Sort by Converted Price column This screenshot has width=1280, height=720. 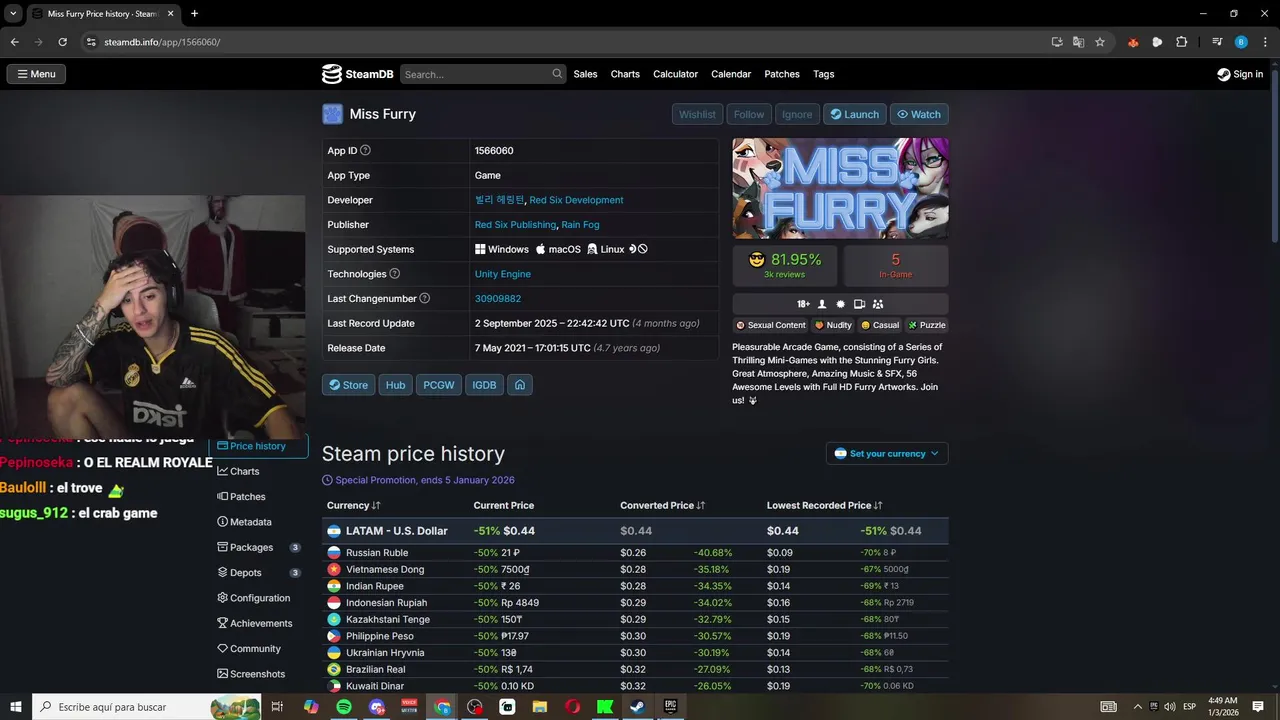(x=663, y=506)
